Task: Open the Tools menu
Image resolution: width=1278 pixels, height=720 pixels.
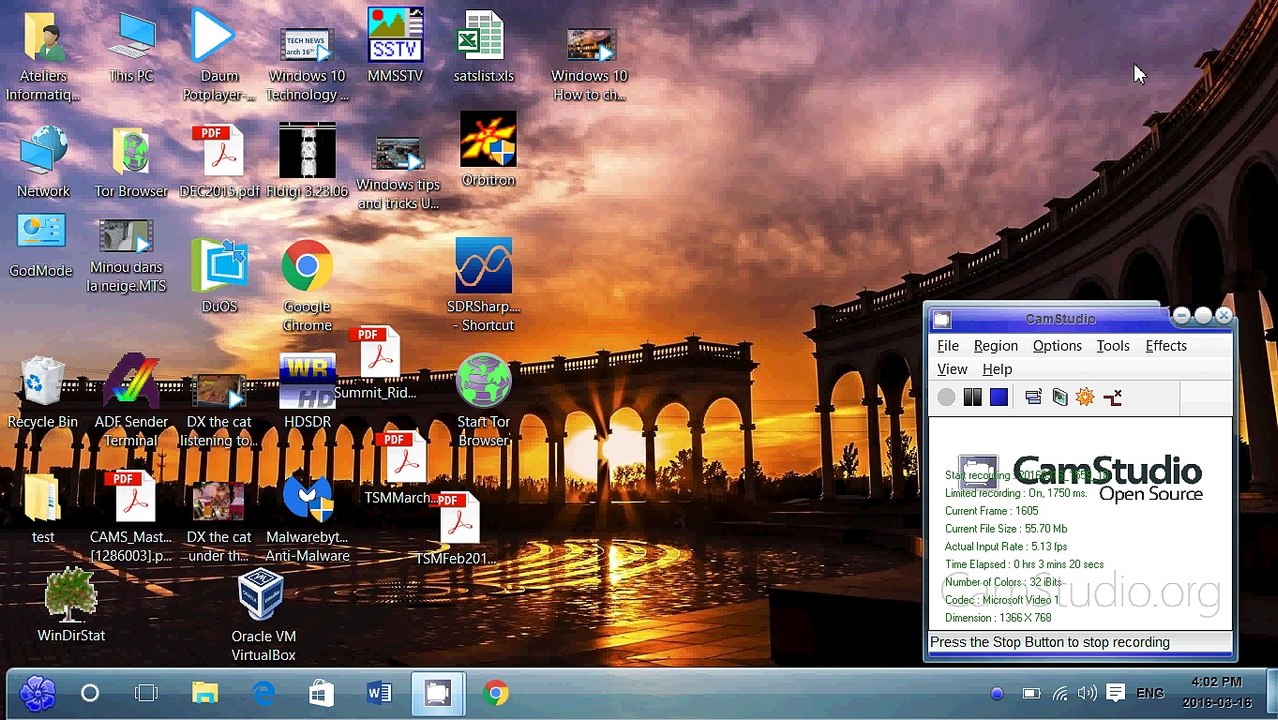Action: (x=1113, y=346)
